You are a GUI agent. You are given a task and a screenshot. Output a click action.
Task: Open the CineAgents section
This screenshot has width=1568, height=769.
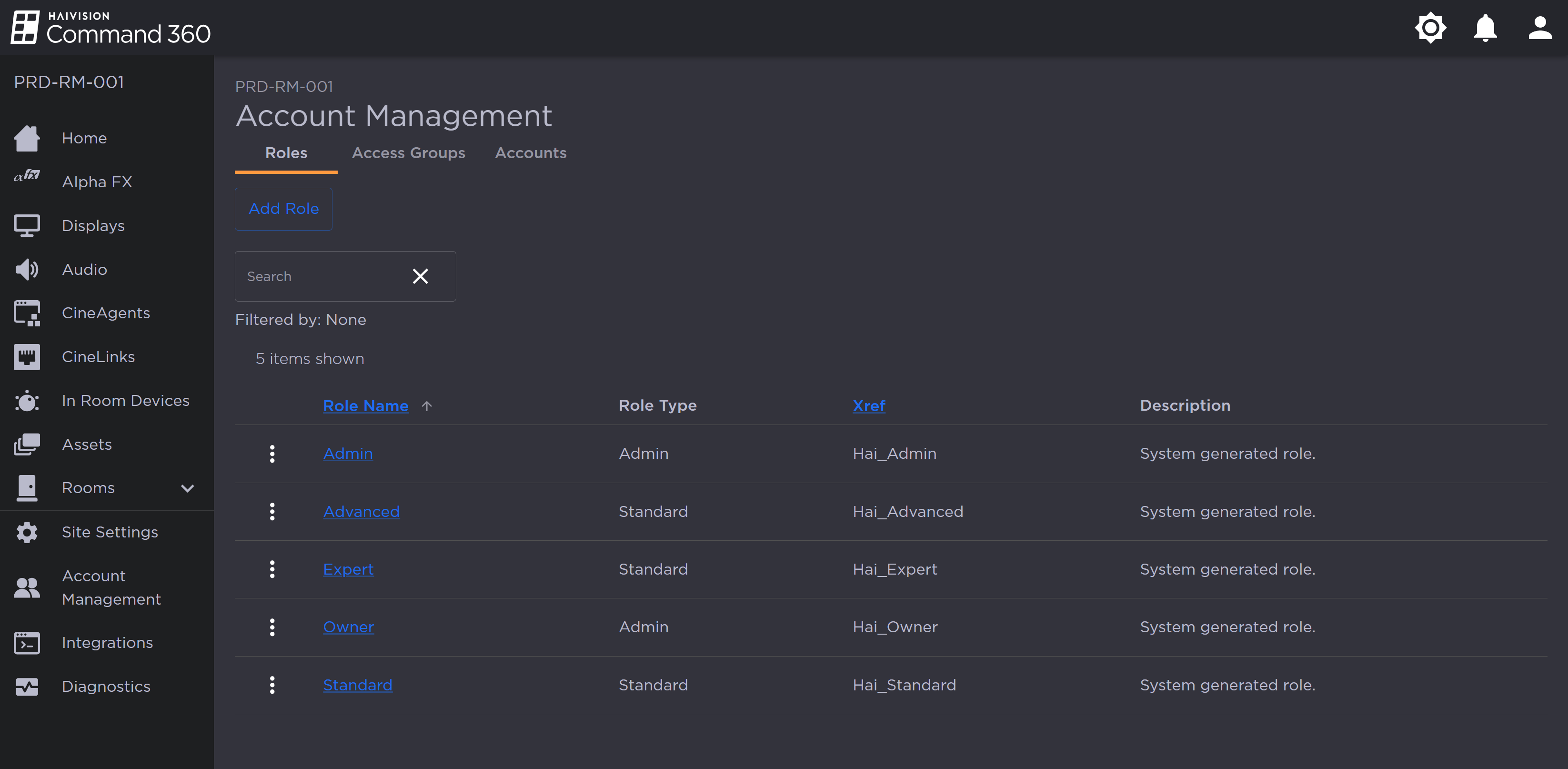click(x=105, y=313)
